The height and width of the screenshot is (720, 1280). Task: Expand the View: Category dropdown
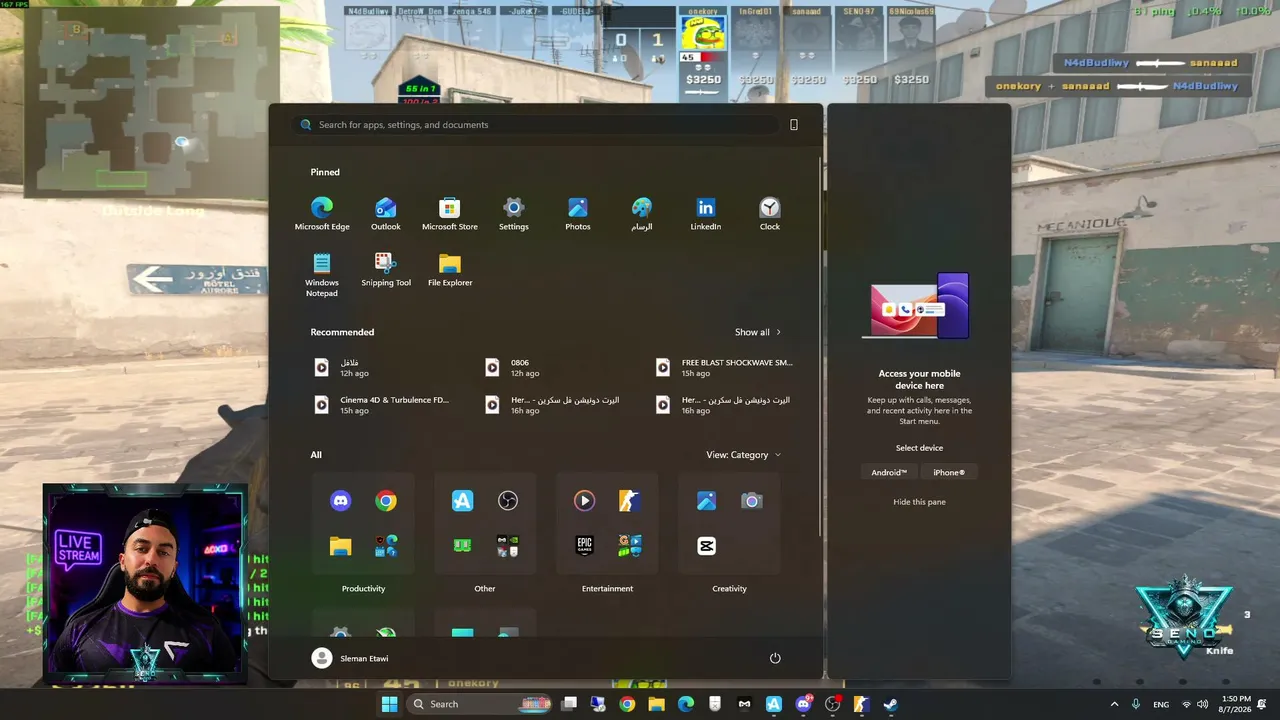click(x=744, y=455)
